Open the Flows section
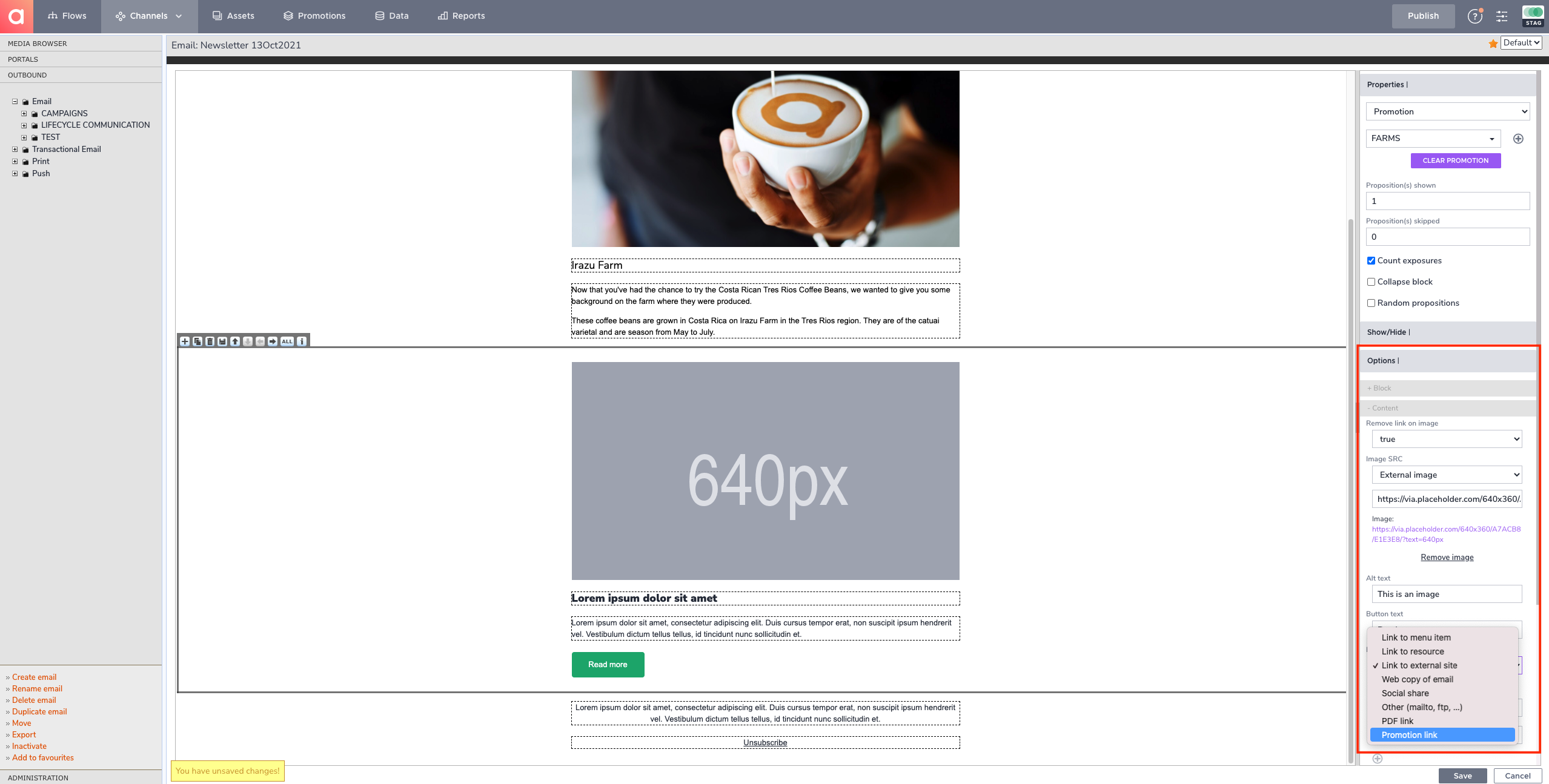Image resolution: width=1549 pixels, height=784 pixels. (x=67, y=16)
